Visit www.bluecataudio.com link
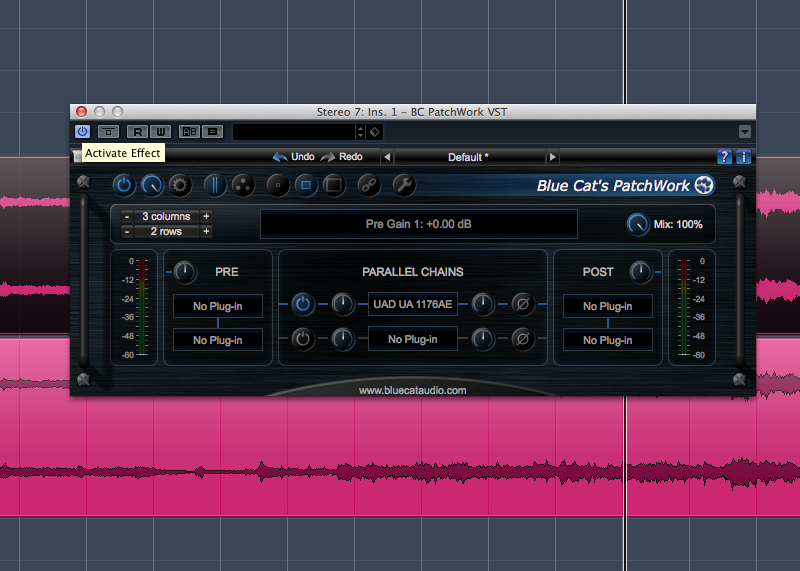Viewport: 800px width, 571px height. 412,390
